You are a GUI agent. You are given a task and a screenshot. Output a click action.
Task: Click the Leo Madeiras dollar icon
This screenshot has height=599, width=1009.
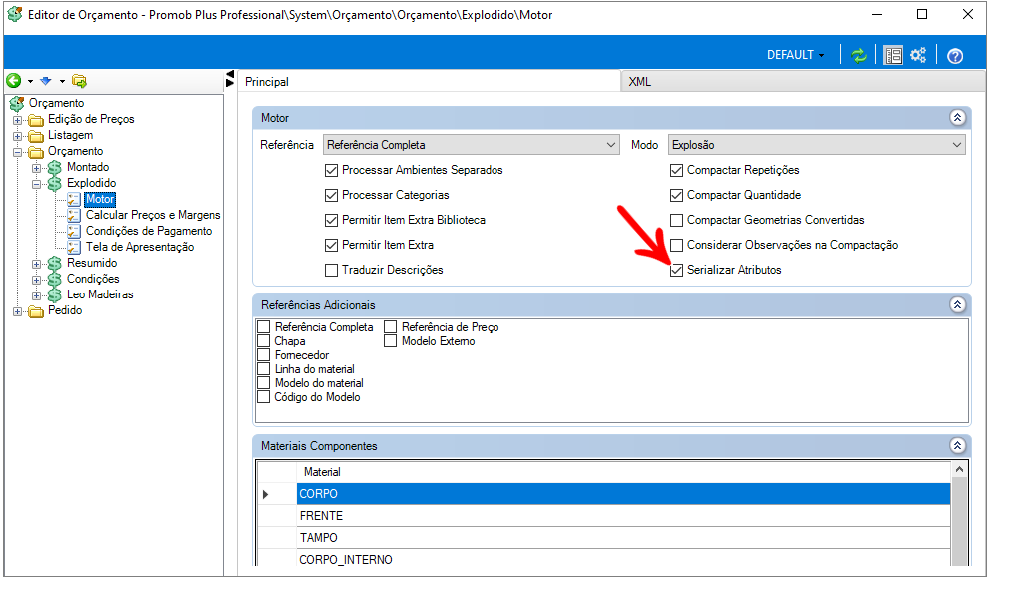point(55,295)
